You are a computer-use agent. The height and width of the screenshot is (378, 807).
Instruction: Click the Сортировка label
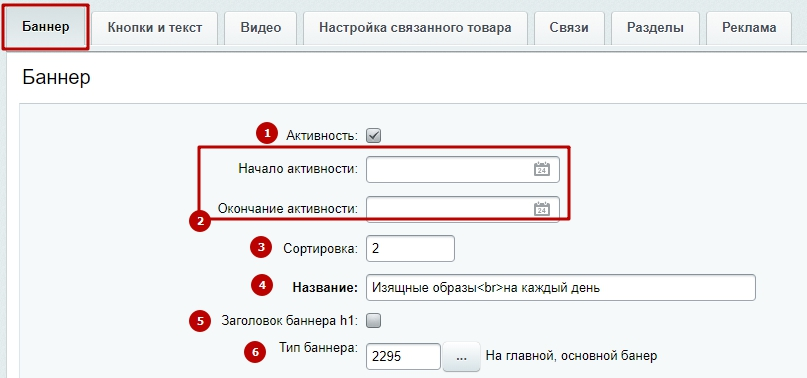pos(320,249)
